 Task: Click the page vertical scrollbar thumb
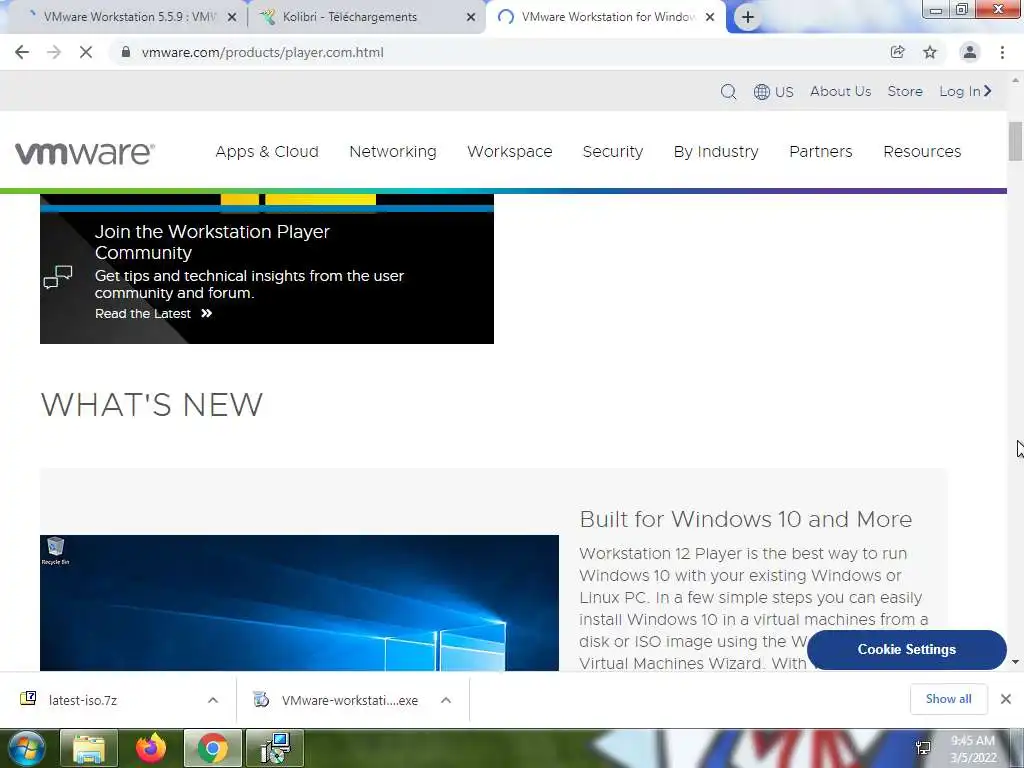(1015, 140)
